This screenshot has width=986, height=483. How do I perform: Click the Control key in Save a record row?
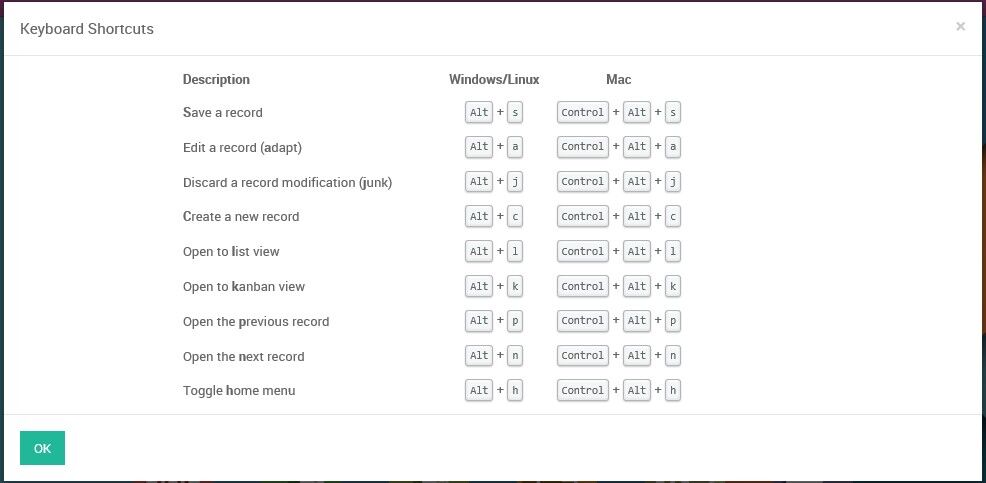pyautogui.click(x=583, y=112)
